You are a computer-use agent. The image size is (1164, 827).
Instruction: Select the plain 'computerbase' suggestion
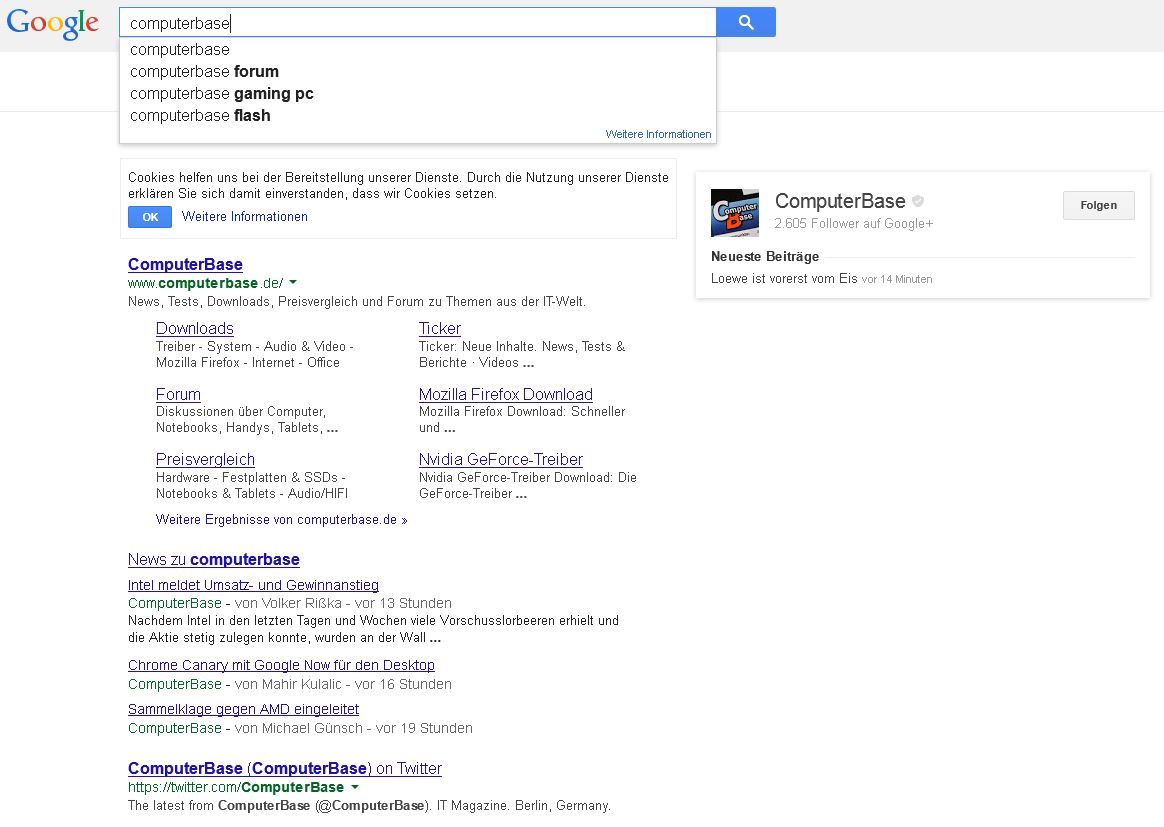click(x=418, y=50)
